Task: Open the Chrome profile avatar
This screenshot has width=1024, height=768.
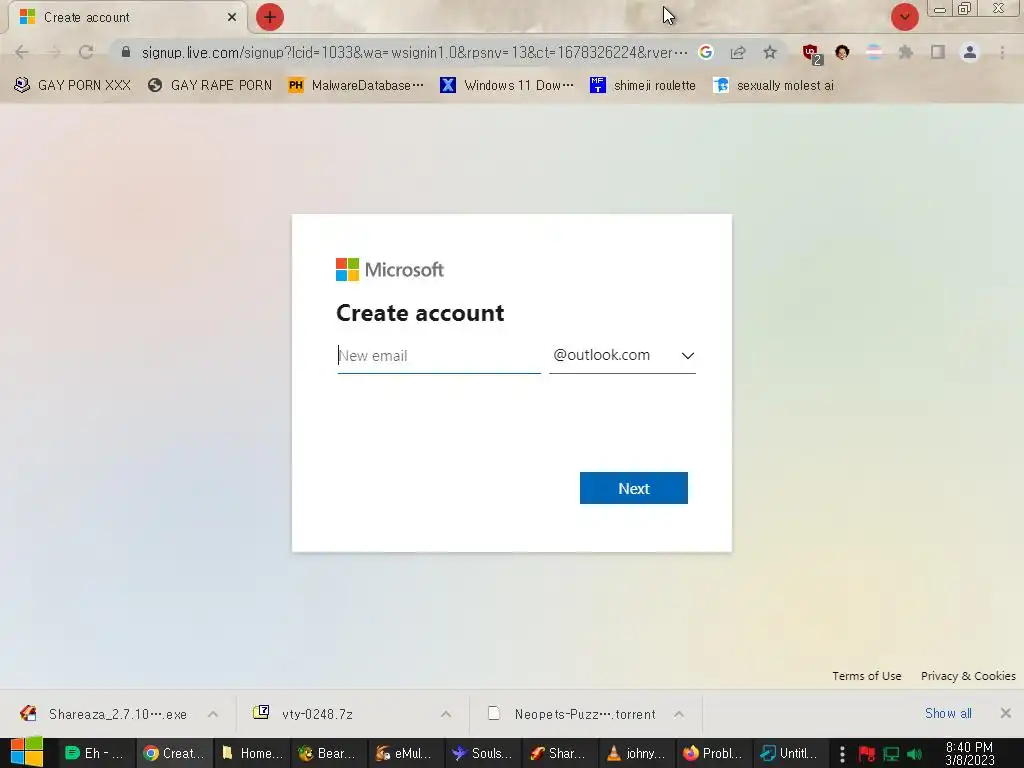Action: click(x=970, y=52)
